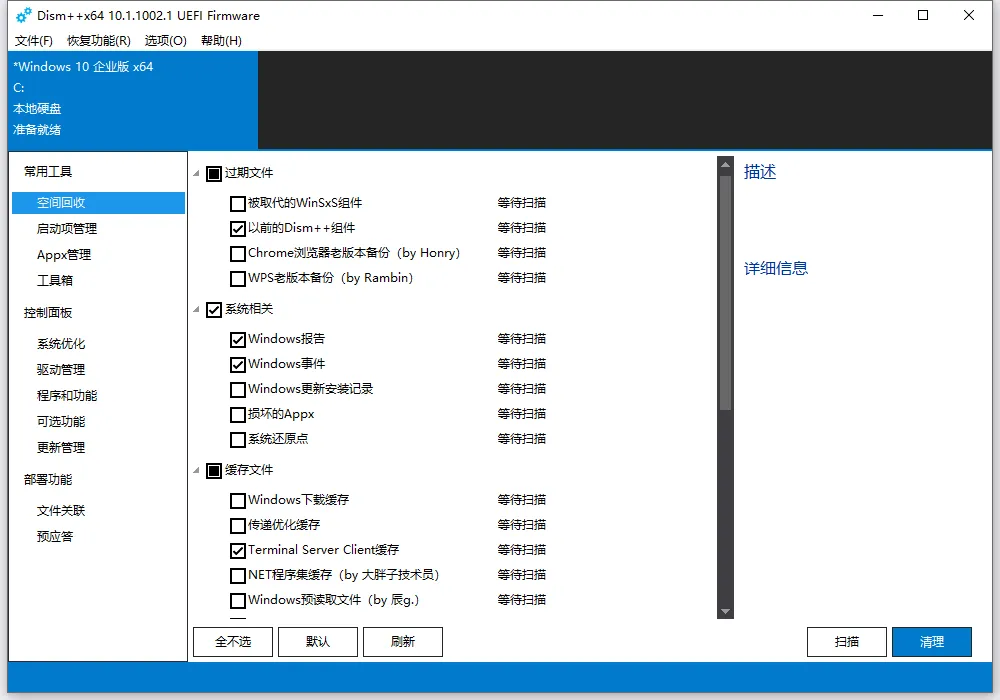Open 更新管理 in the sidebar
1000x700 pixels.
point(61,448)
